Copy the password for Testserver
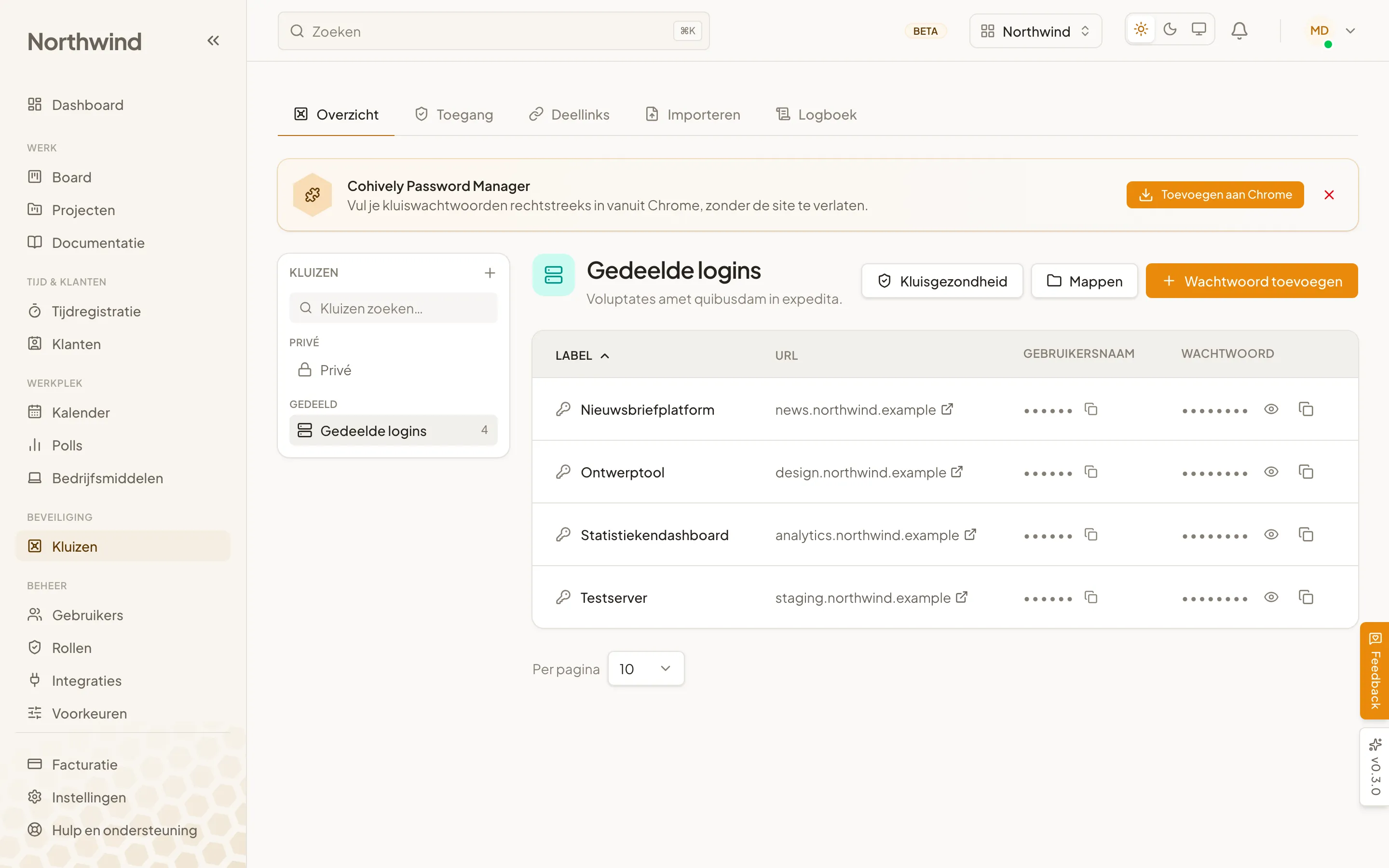Image resolution: width=1389 pixels, height=868 pixels. (x=1306, y=597)
